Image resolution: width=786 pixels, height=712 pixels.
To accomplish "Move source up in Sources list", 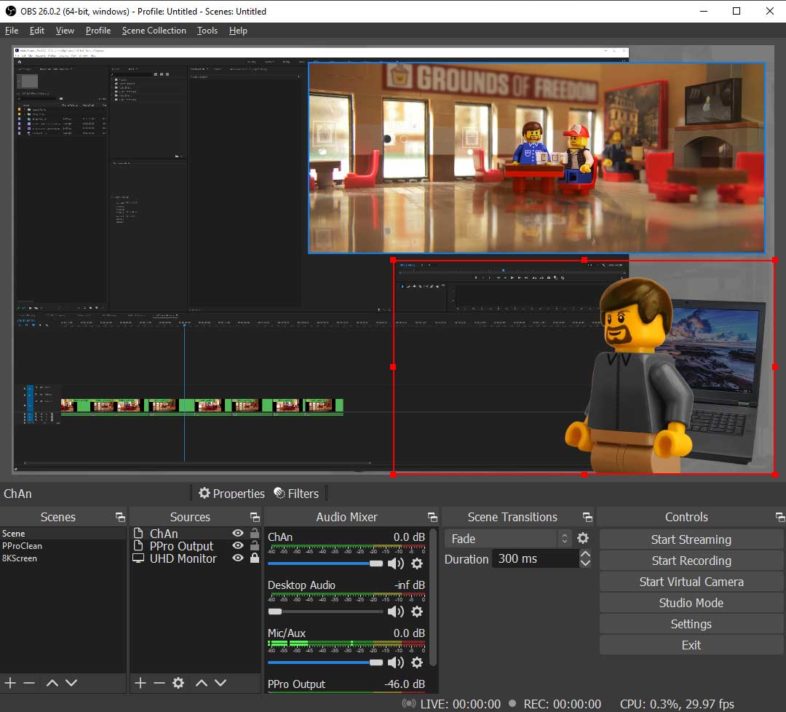I will (x=202, y=682).
